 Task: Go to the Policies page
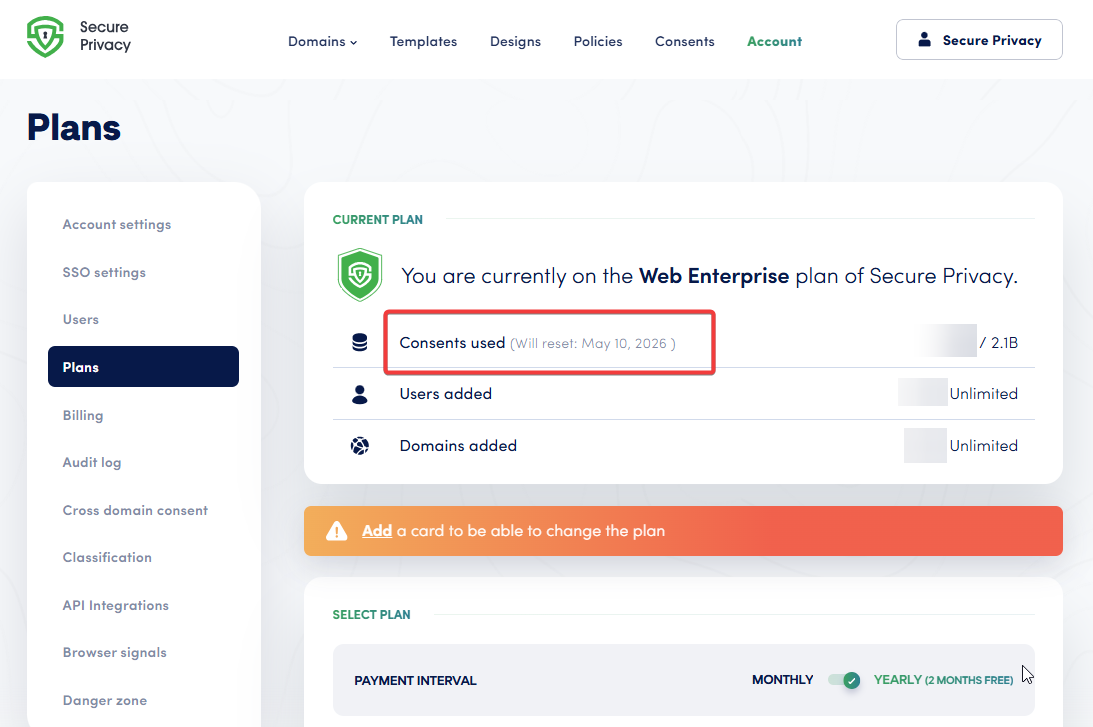[598, 42]
